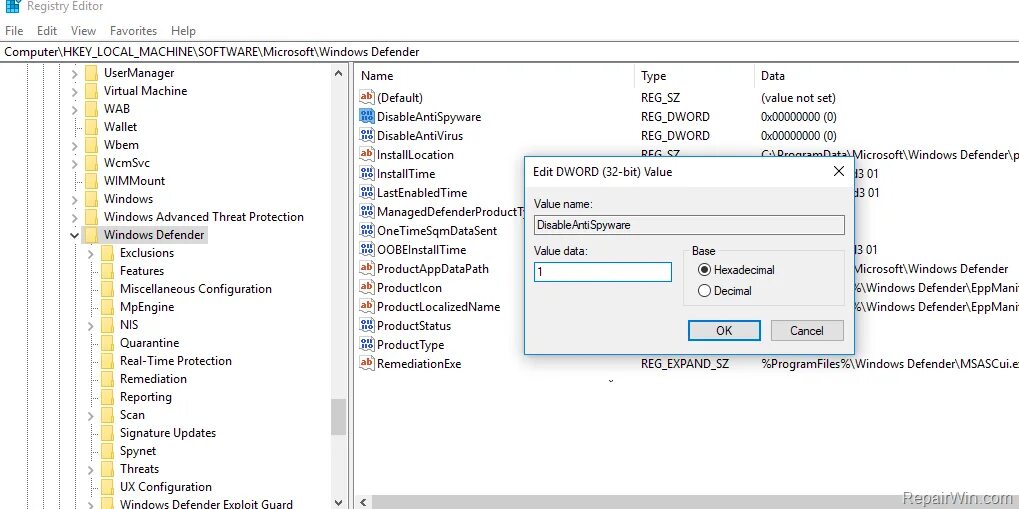Collapse the Windows Defender key

click(x=75, y=235)
